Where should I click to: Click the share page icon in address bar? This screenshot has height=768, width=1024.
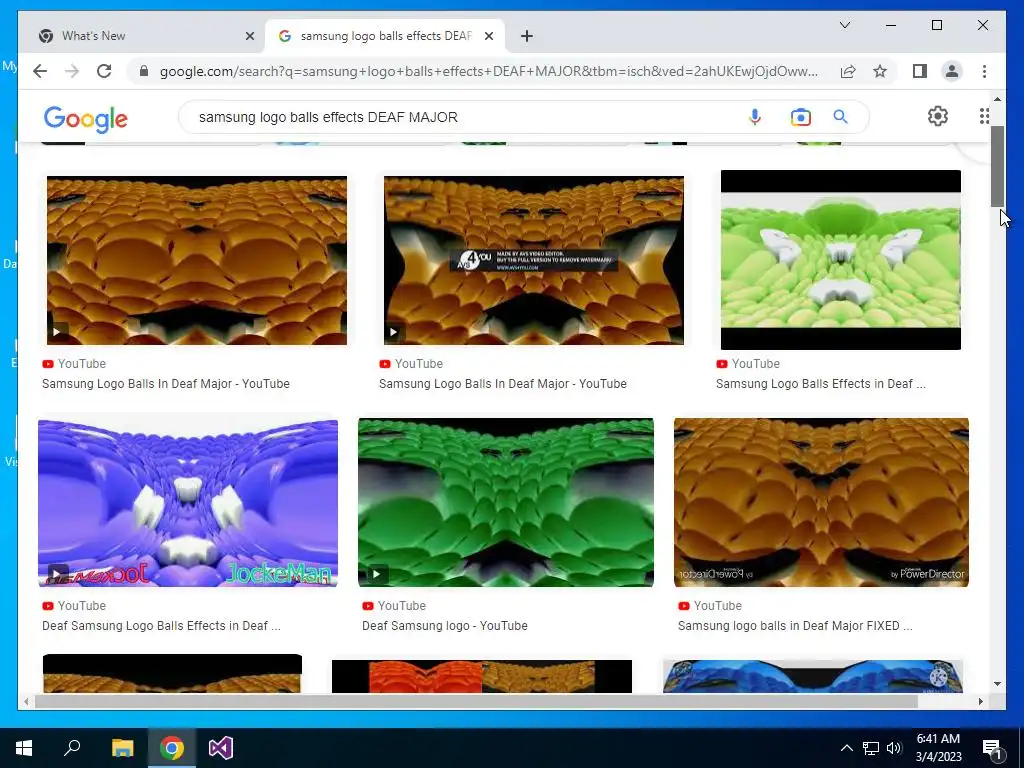tap(848, 71)
